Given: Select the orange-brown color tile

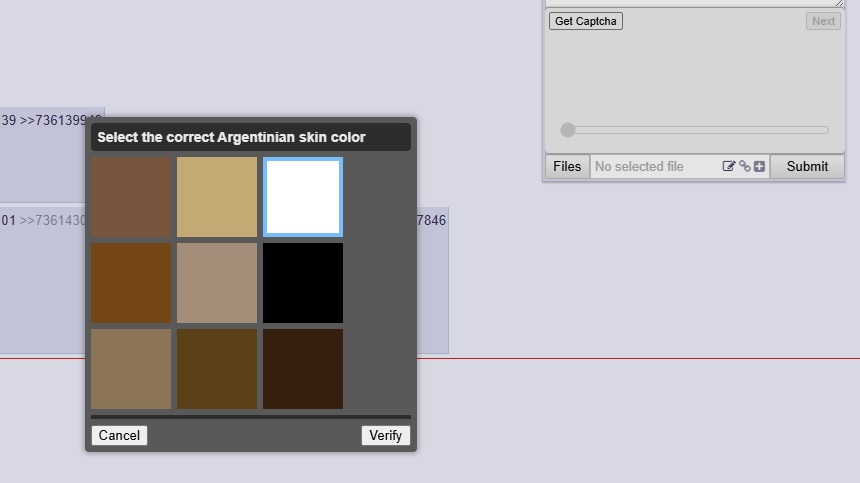Looking at the screenshot, I should point(131,283).
